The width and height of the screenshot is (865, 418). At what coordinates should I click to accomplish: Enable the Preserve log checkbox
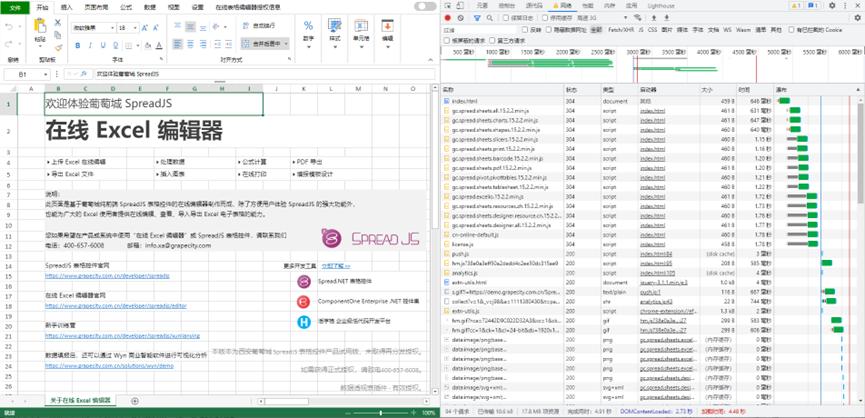pyautogui.click(x=506, y=18)
